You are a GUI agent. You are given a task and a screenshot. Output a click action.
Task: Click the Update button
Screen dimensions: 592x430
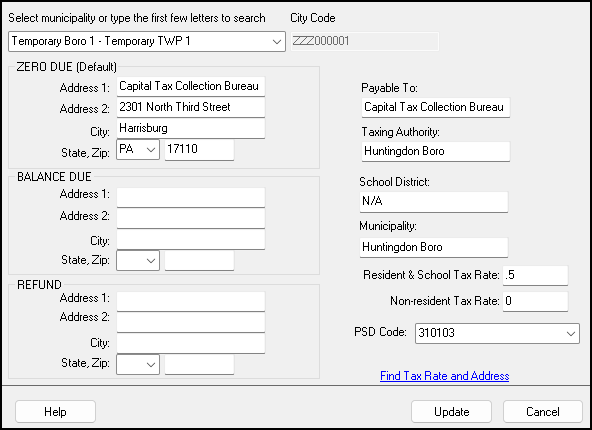point(452,412)
